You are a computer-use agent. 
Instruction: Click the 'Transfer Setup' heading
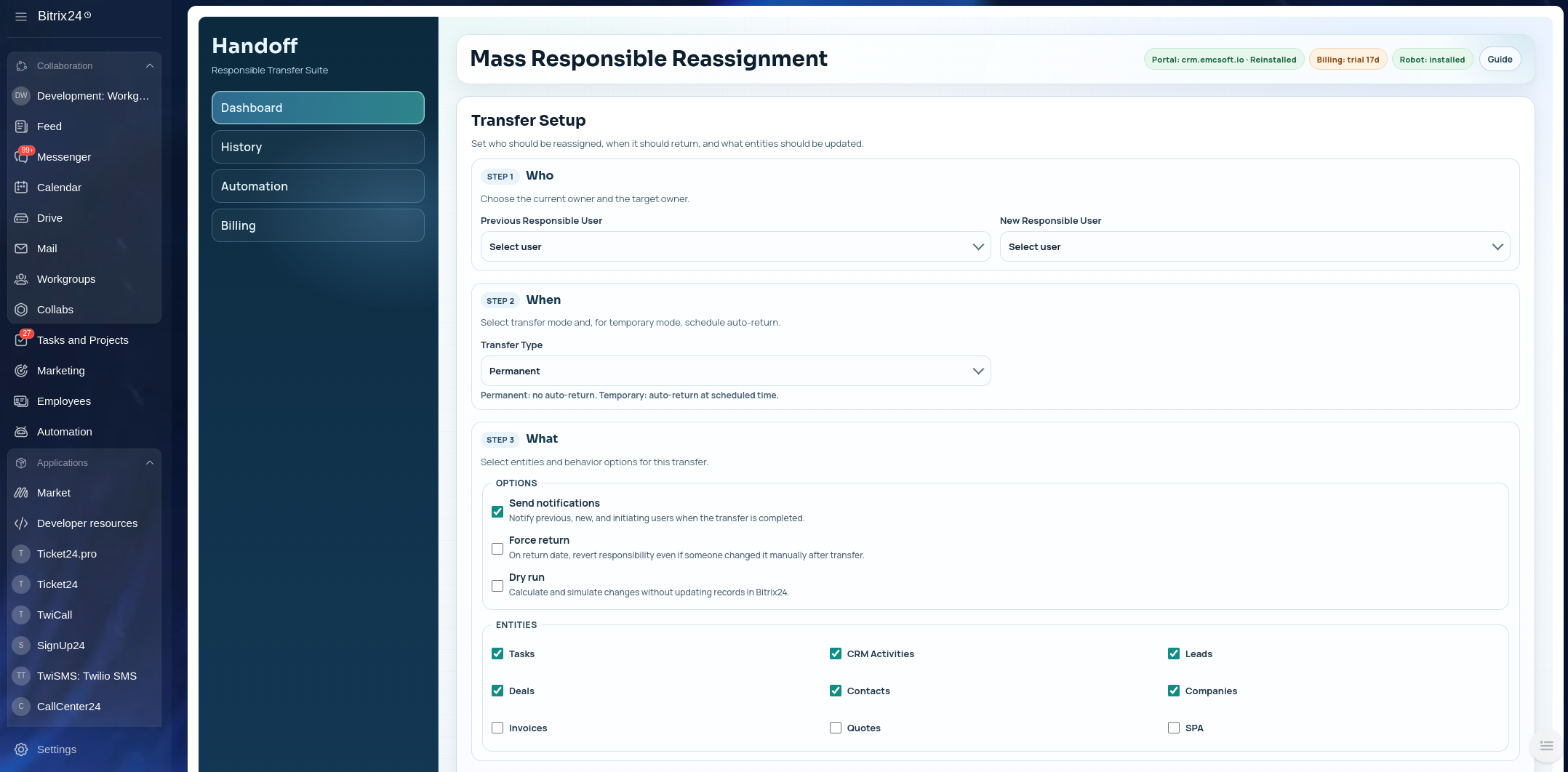pos(528,121)
